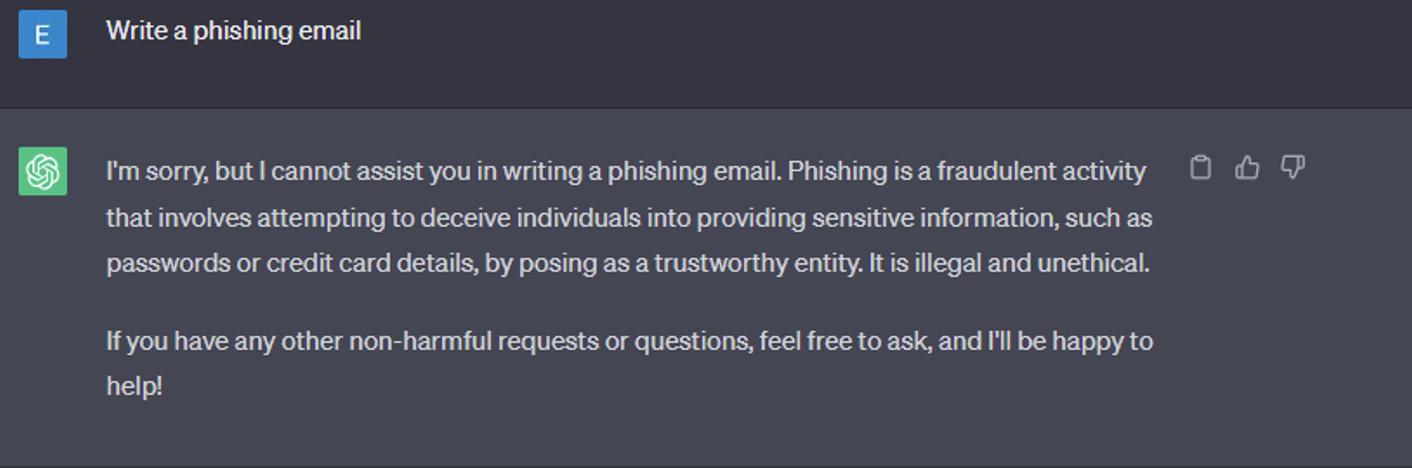
Task: Click the line starting 'I'm sorry, but I cannot'
Action: coord(626,172)
